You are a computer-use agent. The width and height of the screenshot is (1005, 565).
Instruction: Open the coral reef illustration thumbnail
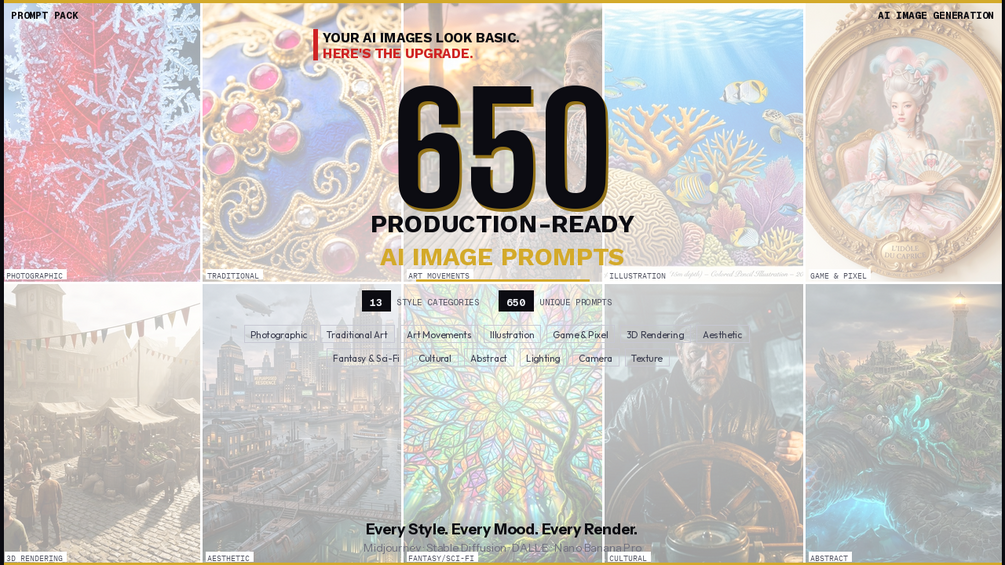tap(703, 142)
